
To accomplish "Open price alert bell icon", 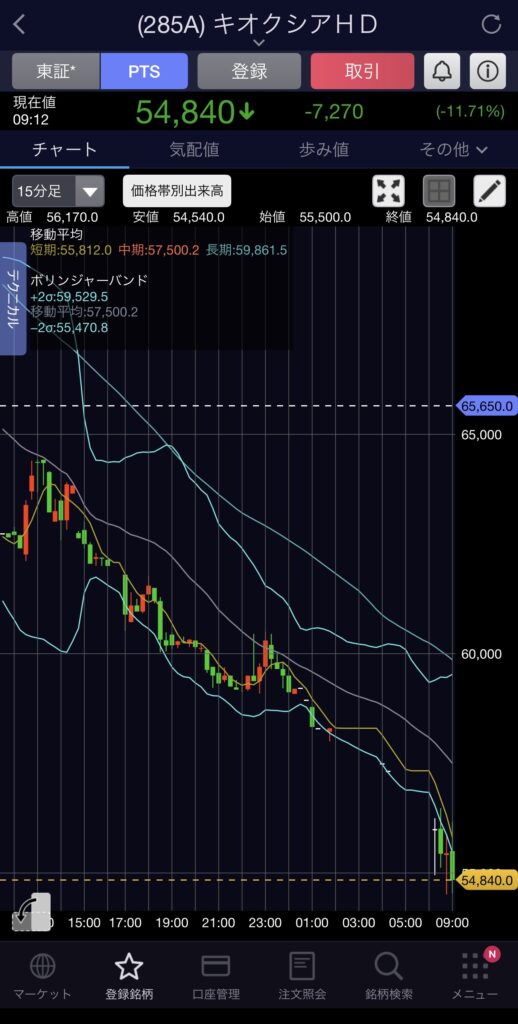I will click(442, 71).
